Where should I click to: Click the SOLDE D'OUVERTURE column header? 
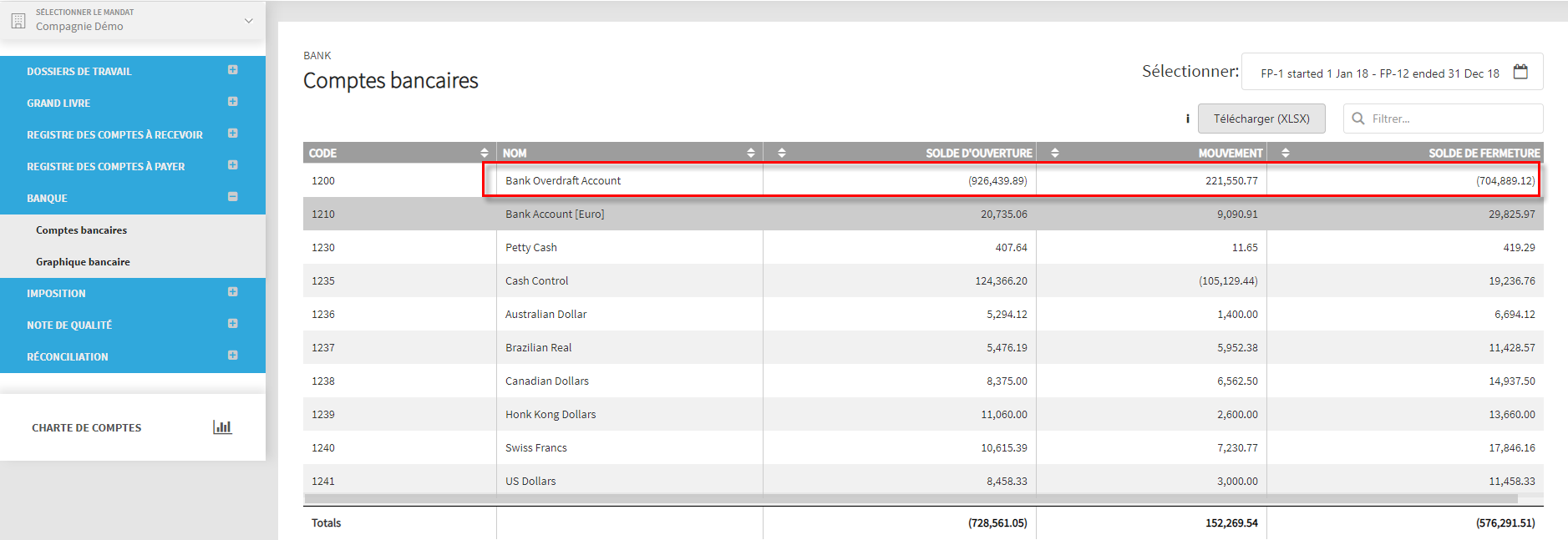point(979,153)
